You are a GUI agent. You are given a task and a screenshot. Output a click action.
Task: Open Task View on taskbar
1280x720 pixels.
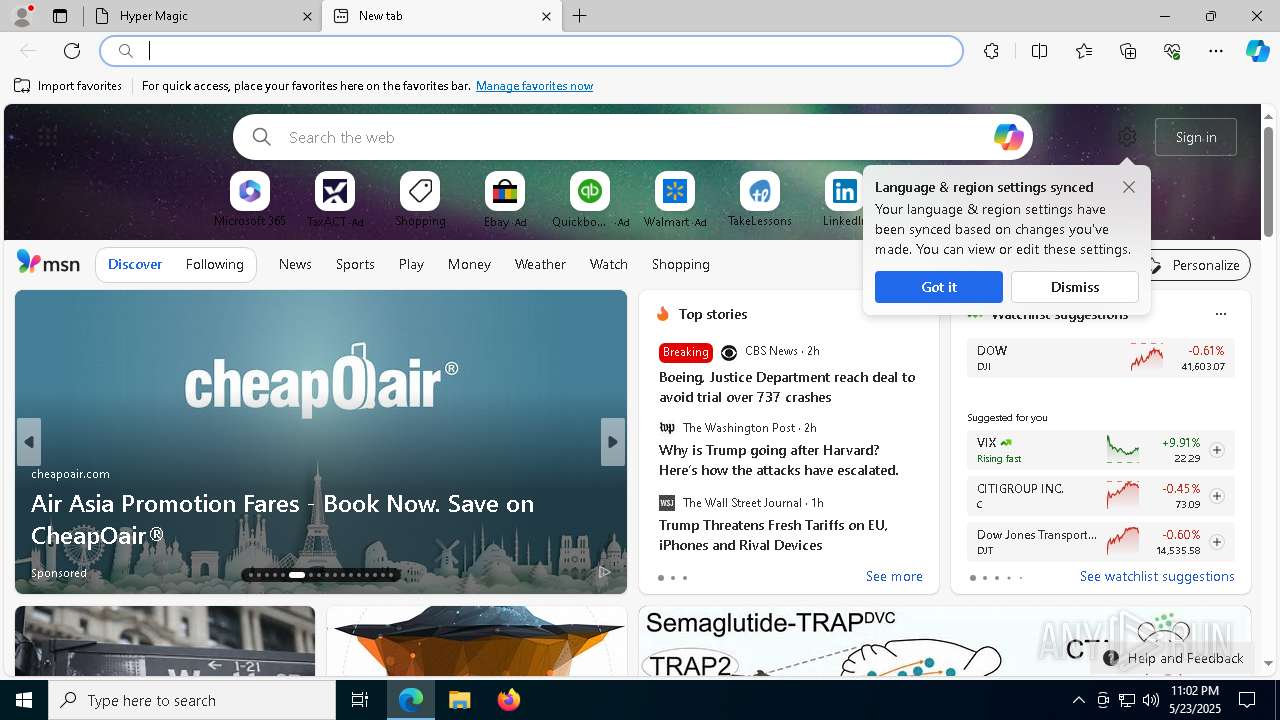(x=360, y=700)
